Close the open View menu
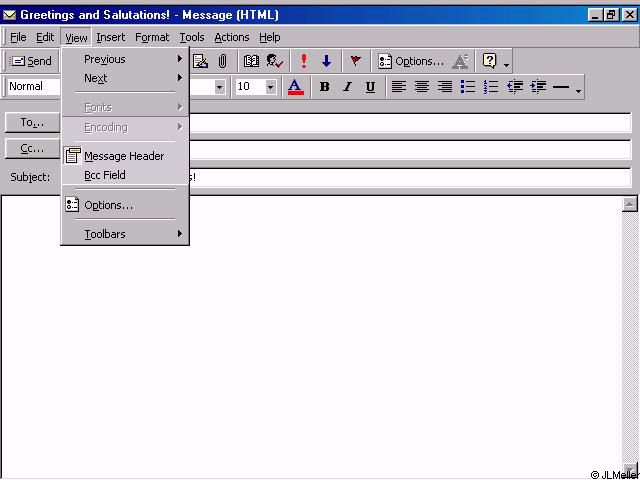Image resolution: width=640 pixels, height=480 pixels. 76,37
